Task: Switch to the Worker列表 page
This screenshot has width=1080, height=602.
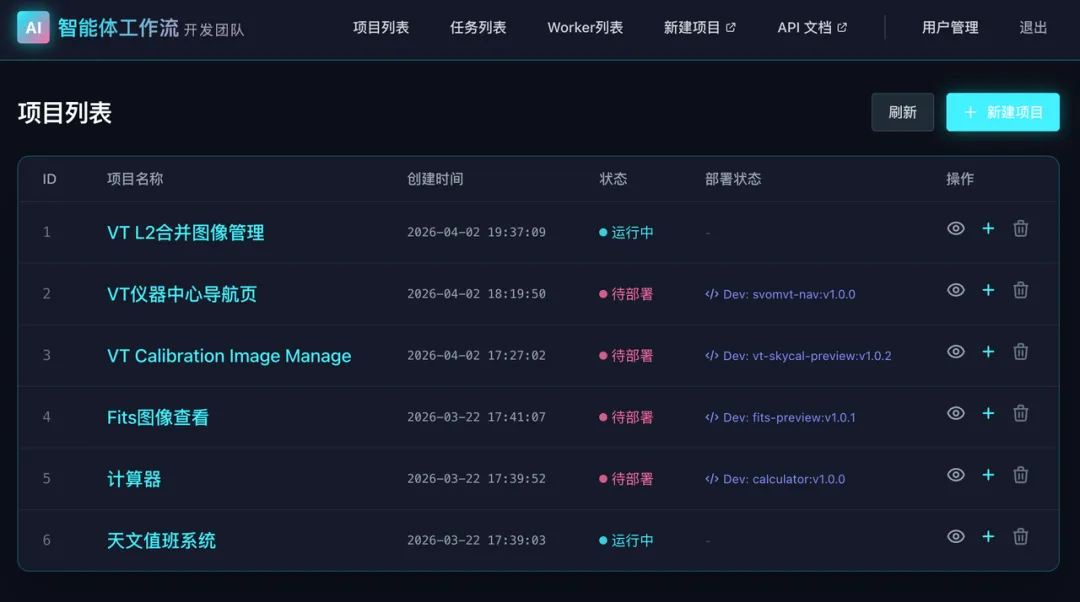Action: point(585,28)
